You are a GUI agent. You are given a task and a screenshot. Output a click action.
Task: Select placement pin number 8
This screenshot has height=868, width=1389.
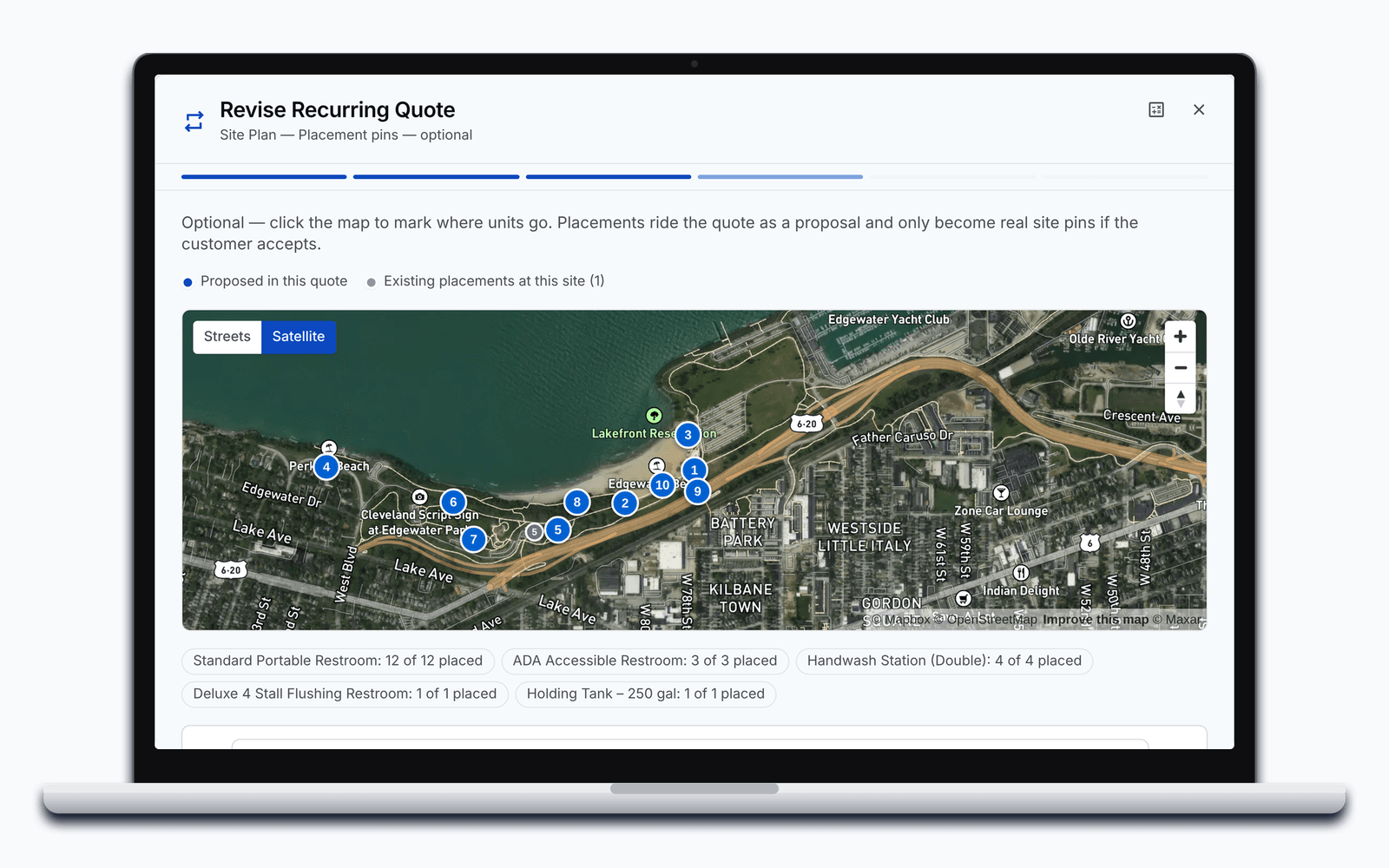pyautogui.click(x=577, y=502)
